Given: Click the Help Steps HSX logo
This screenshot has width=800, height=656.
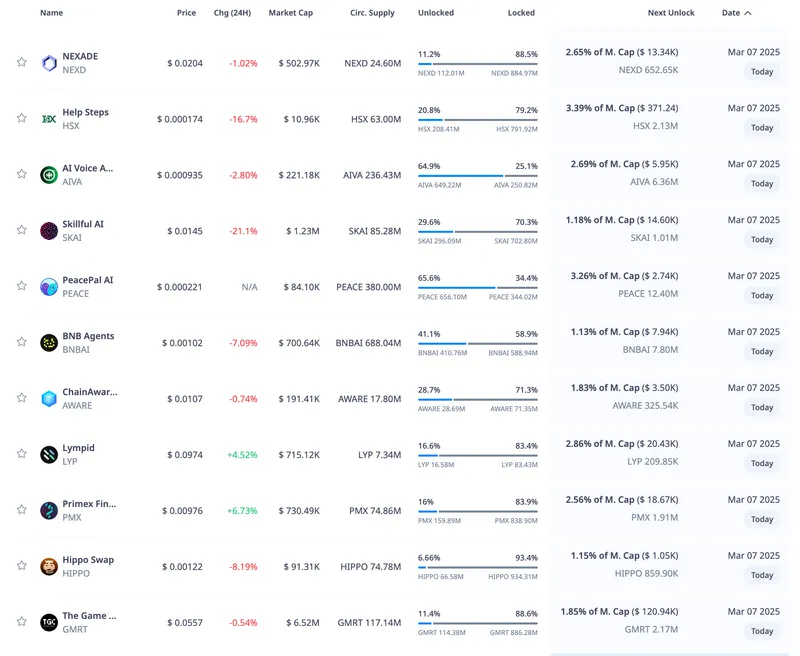Looking at the screenshot, I should click(49, 119).
